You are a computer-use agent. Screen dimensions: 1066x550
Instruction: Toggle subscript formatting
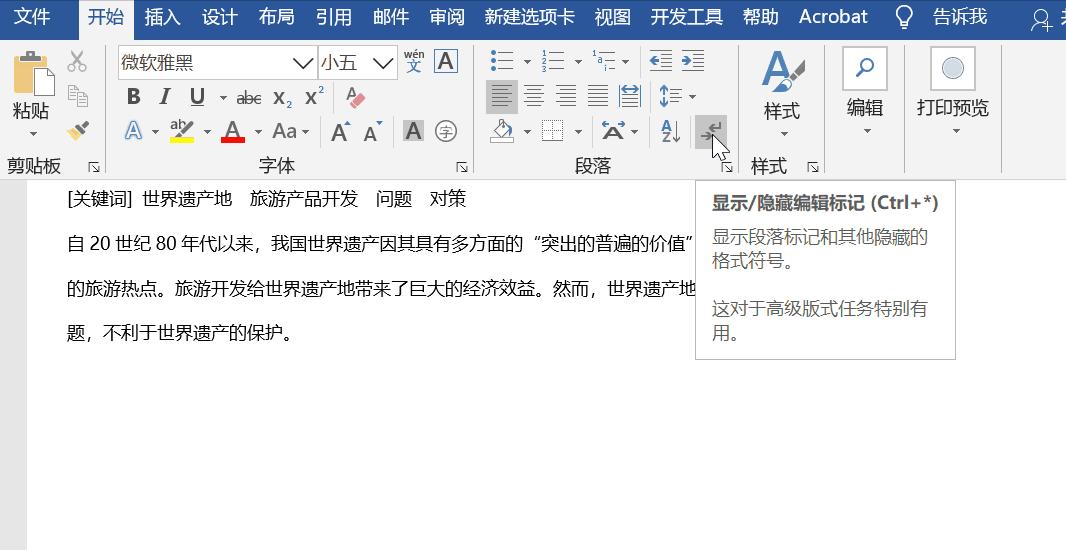point(282,98)
